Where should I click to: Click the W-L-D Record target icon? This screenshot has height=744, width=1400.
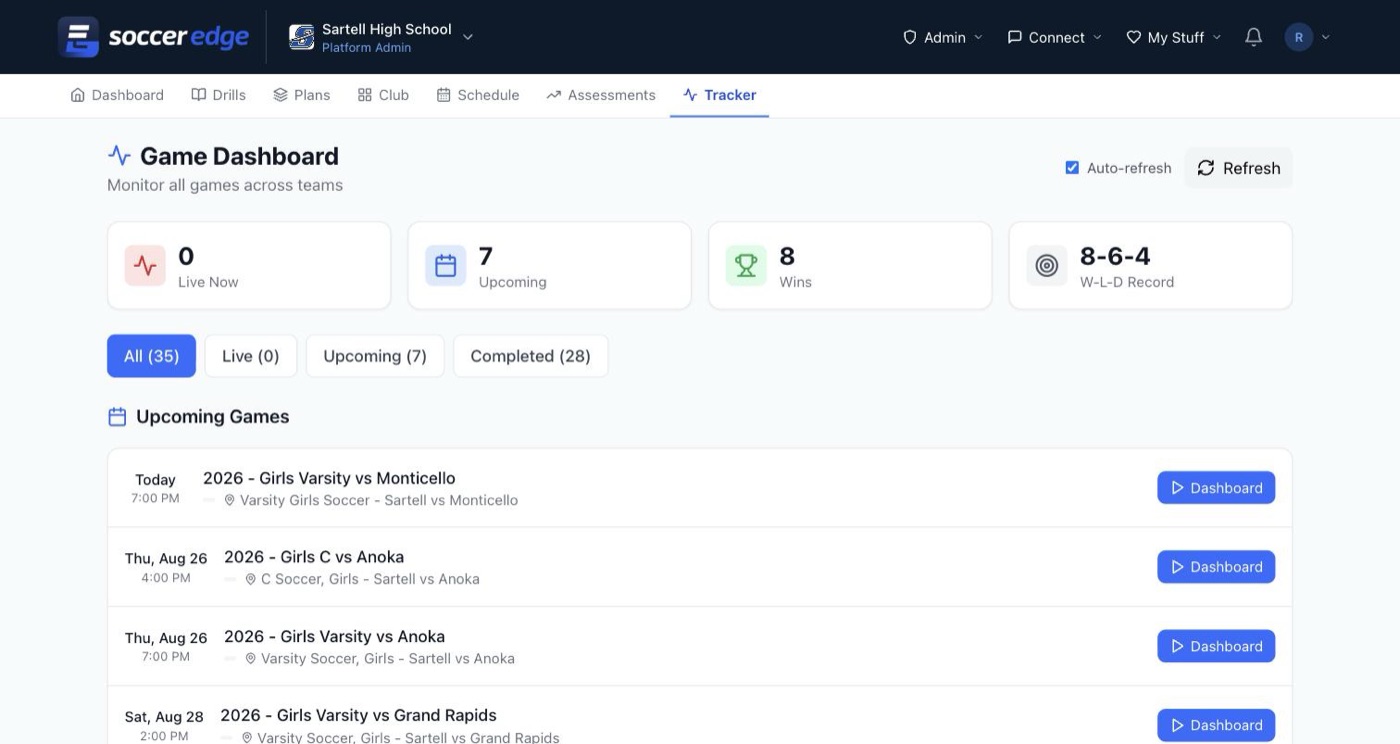point(1047,265)
